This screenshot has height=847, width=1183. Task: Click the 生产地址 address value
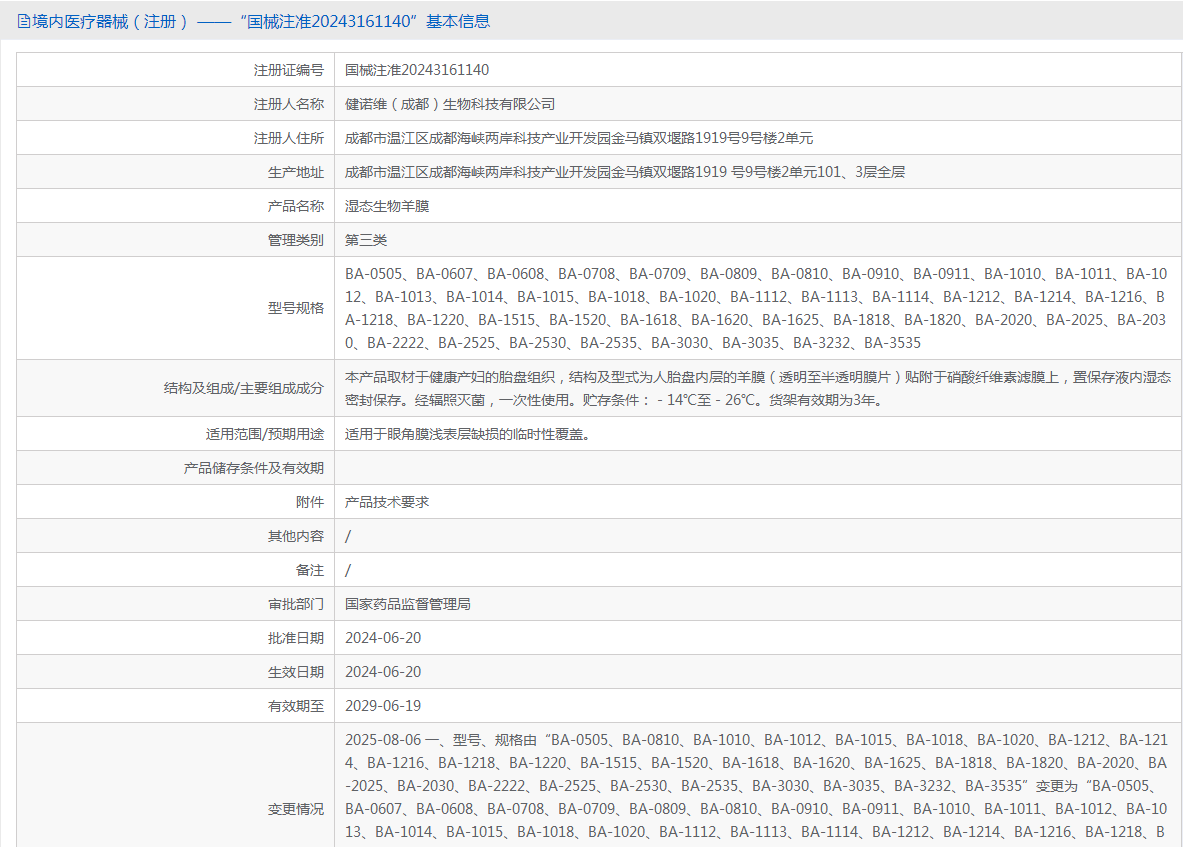[x=624, y=172]
